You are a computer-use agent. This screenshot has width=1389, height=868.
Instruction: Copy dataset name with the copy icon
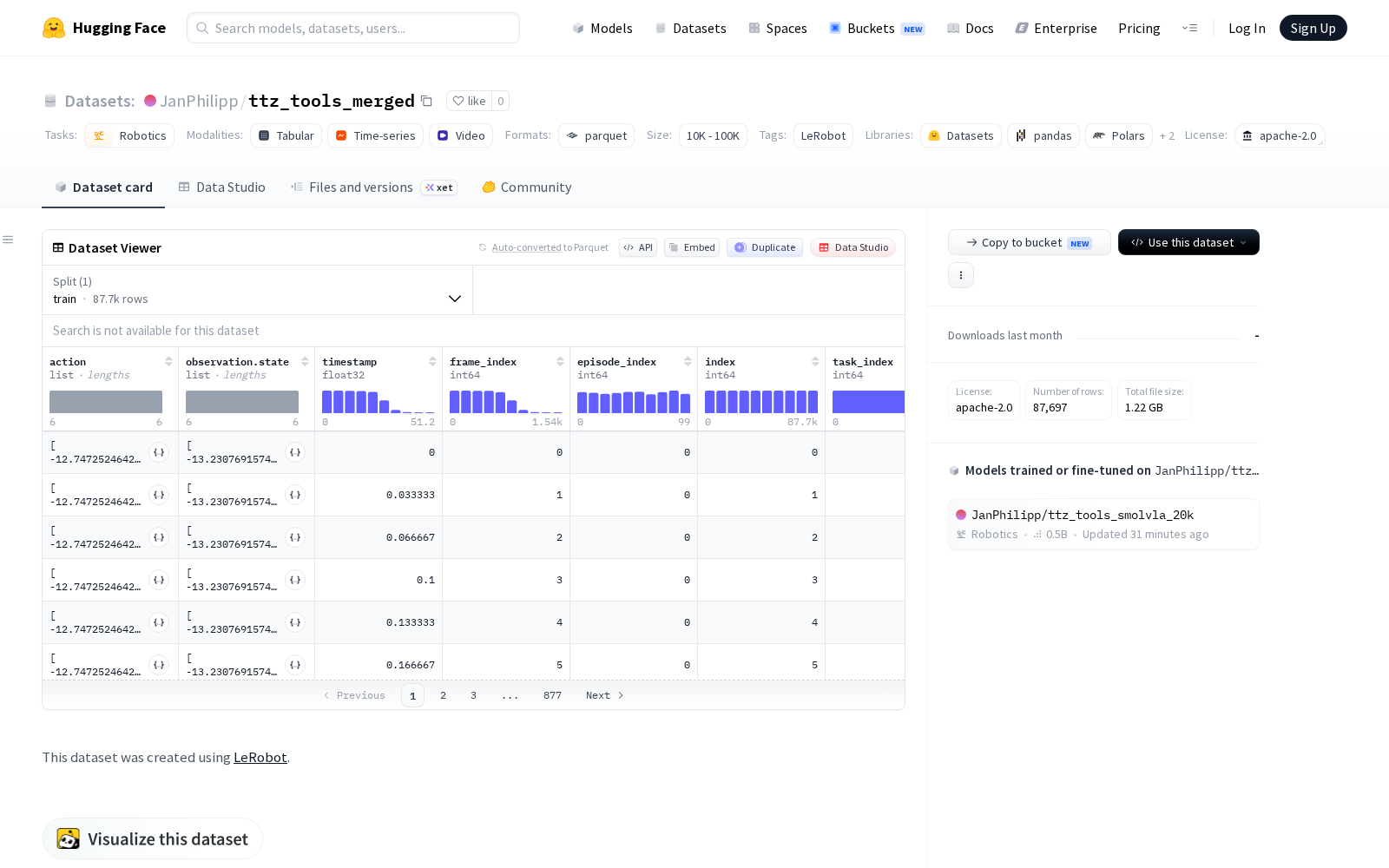click(x=426, y=101)
